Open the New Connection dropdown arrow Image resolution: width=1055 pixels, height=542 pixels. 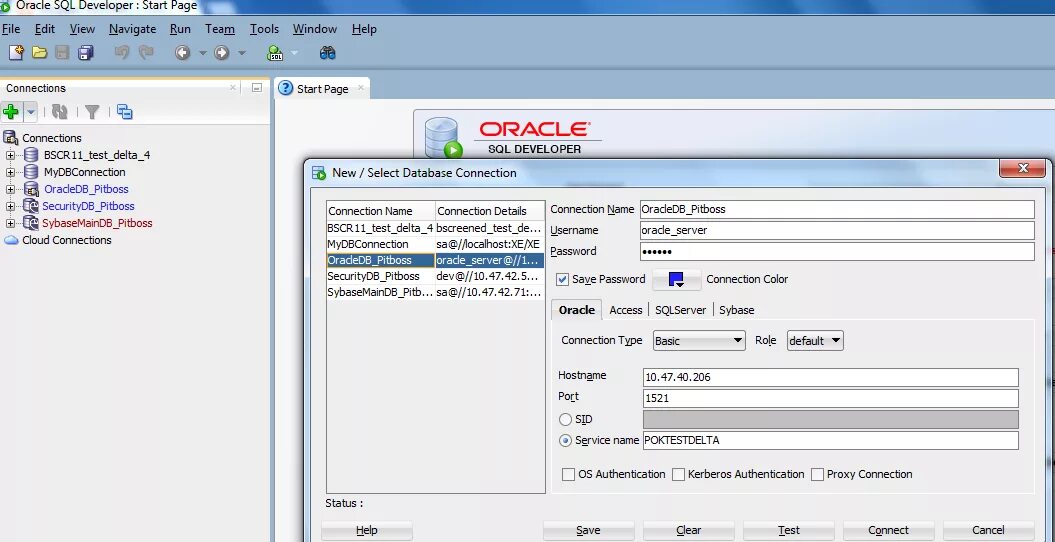tap(31, 112)
